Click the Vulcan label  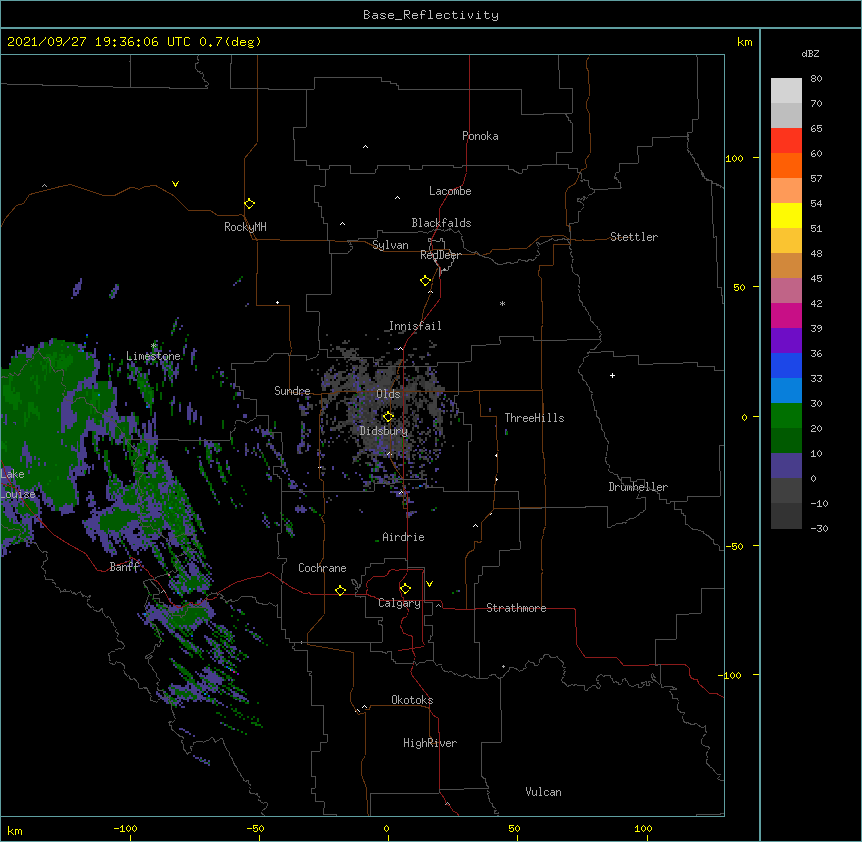[x=543, y=792]
